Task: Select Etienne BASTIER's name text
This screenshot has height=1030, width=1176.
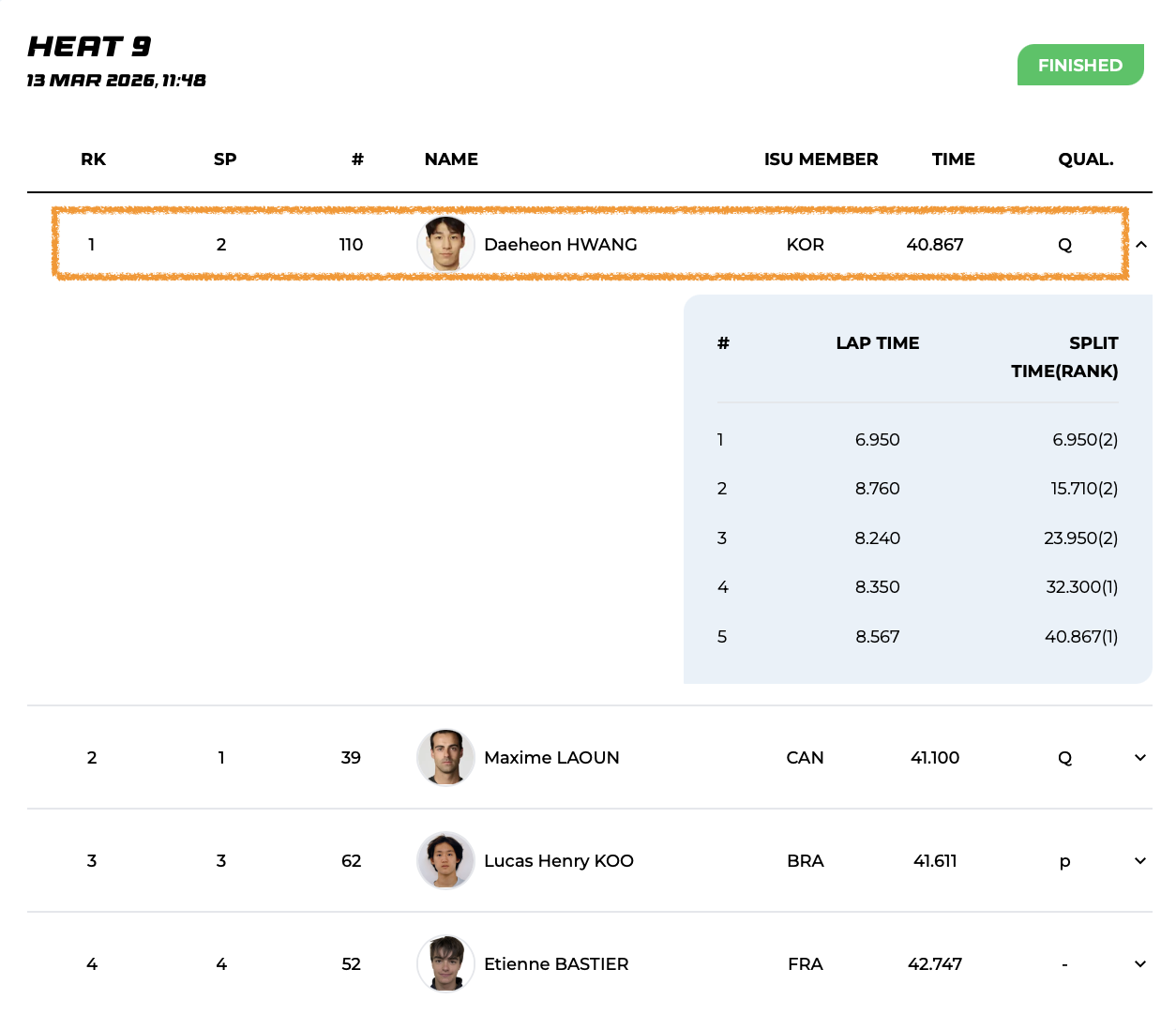Action: 556,964
